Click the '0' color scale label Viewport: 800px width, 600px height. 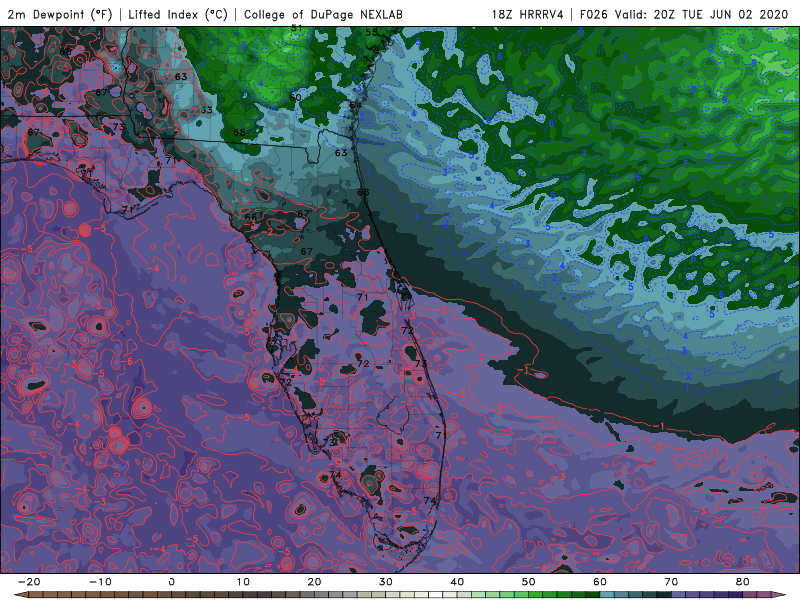coord(172,582)
